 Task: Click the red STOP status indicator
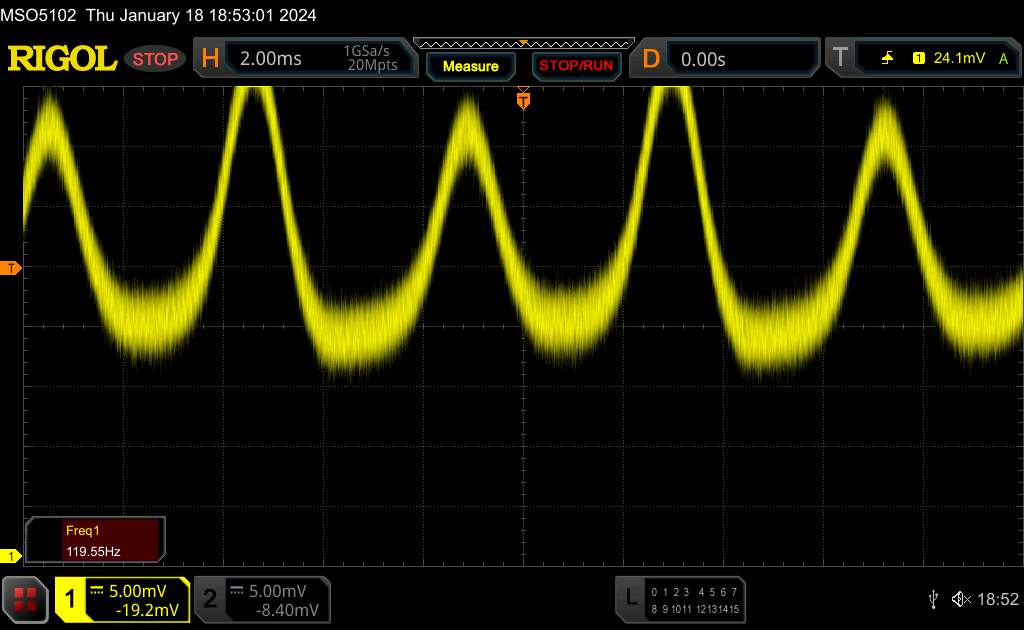point(156,59)
